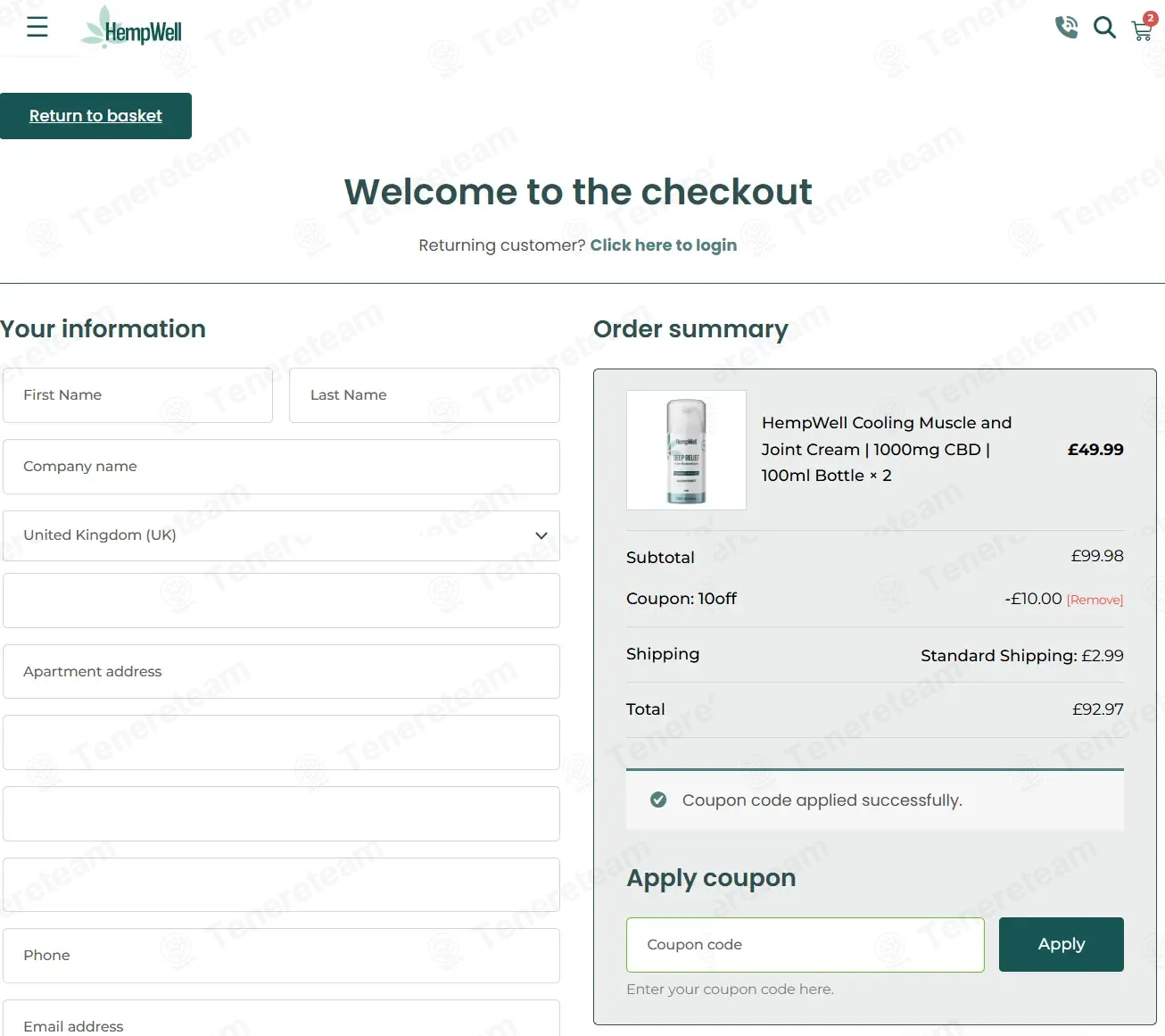Click the Order summary heading

[690, 329]
